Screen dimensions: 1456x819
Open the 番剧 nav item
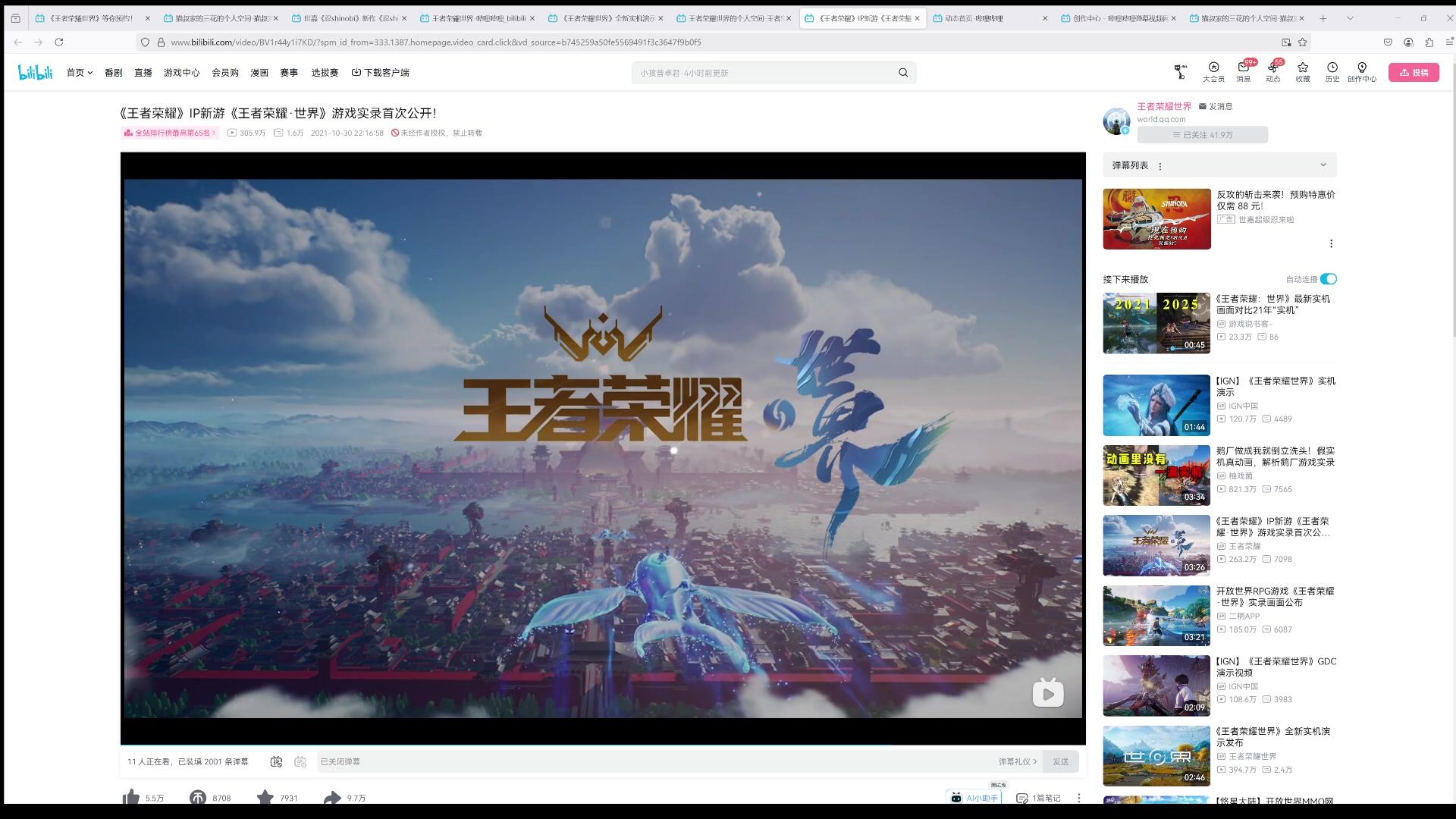[114, 73]
